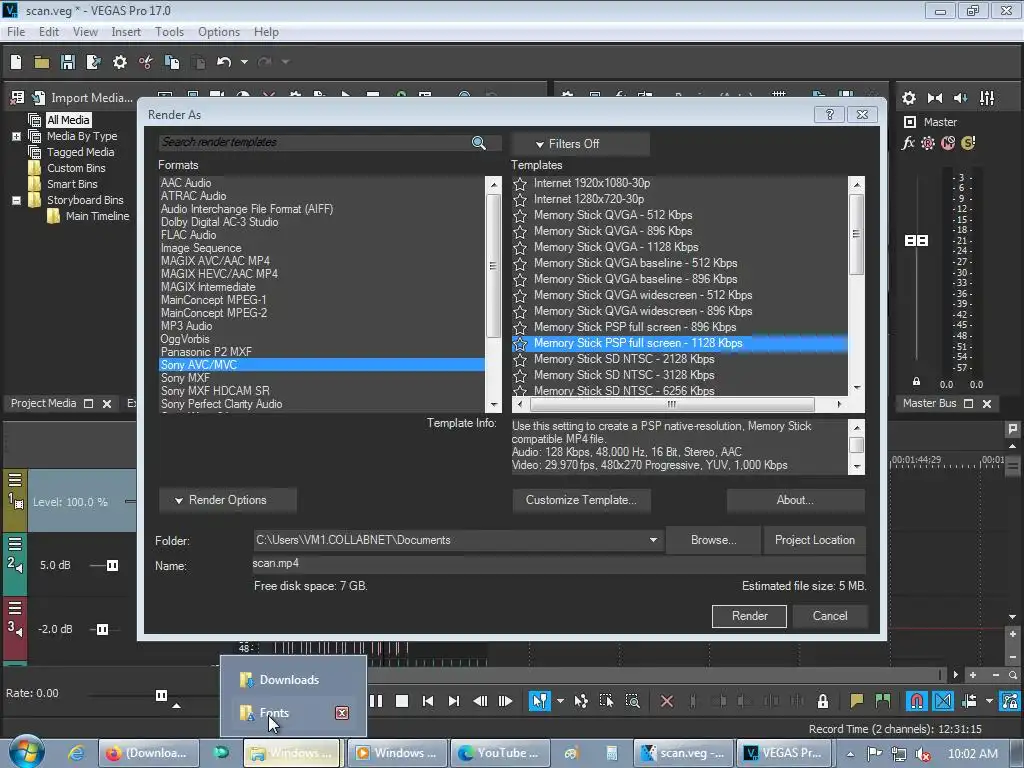Insert a region with green flags icon
Viewport: 1024px width, 768px height.
pyautogui.click(x=882, y=701)
